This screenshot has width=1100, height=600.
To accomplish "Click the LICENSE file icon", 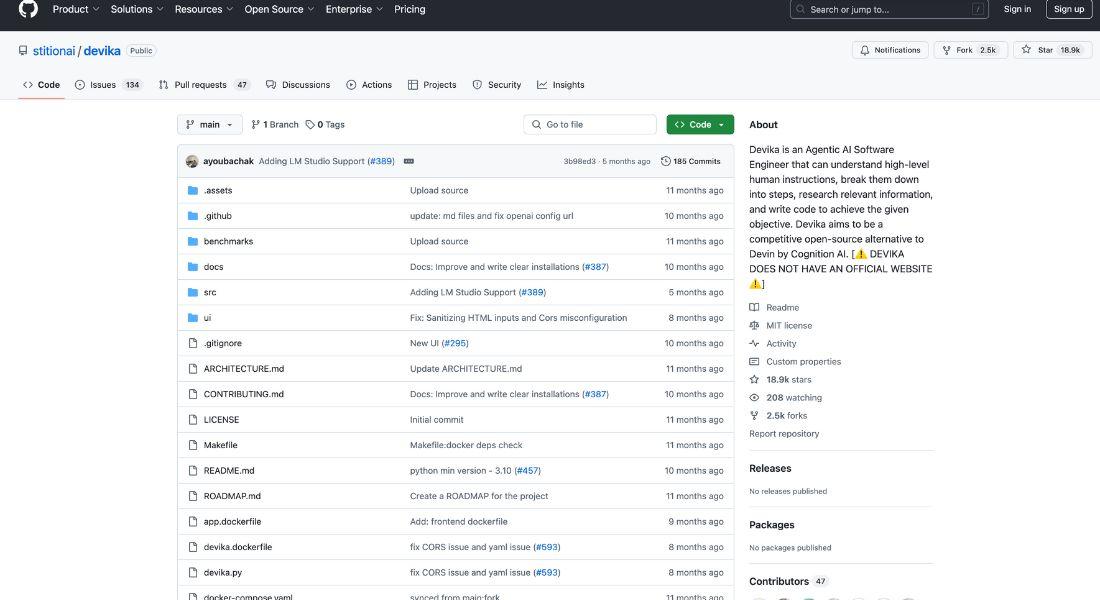I will point(193,420).
